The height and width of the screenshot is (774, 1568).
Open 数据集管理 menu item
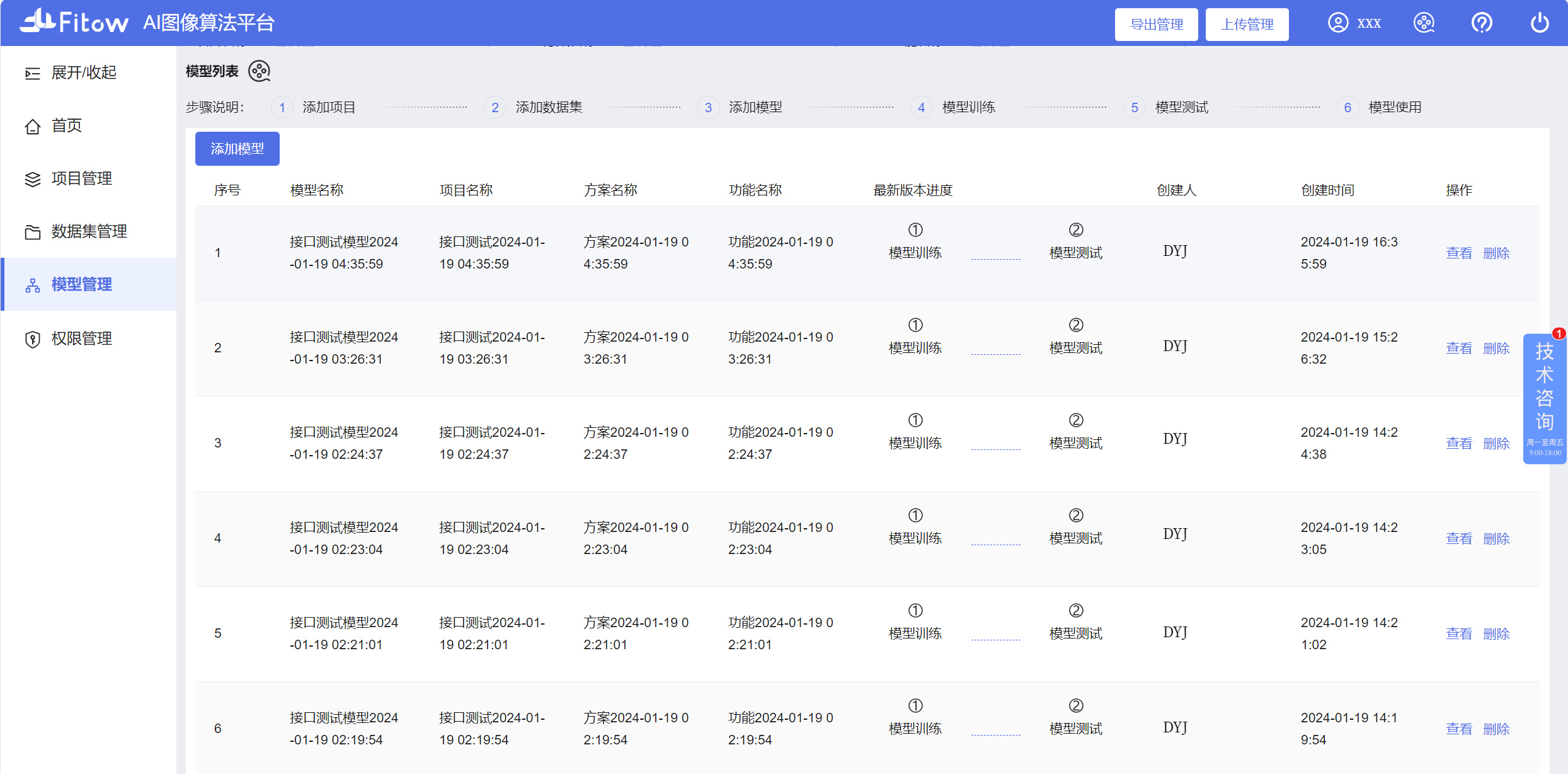tap(88, 231)
